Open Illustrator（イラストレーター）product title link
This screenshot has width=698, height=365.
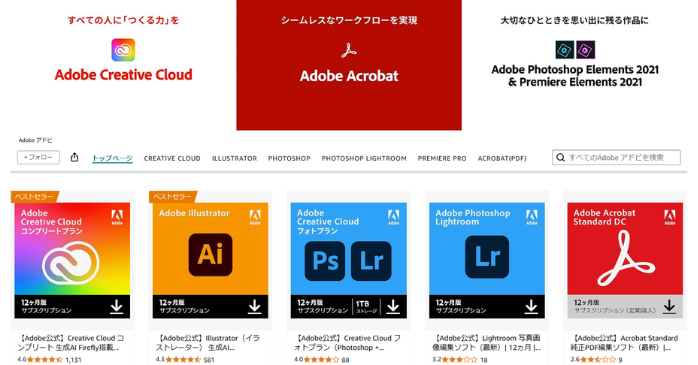pos(209,343)
